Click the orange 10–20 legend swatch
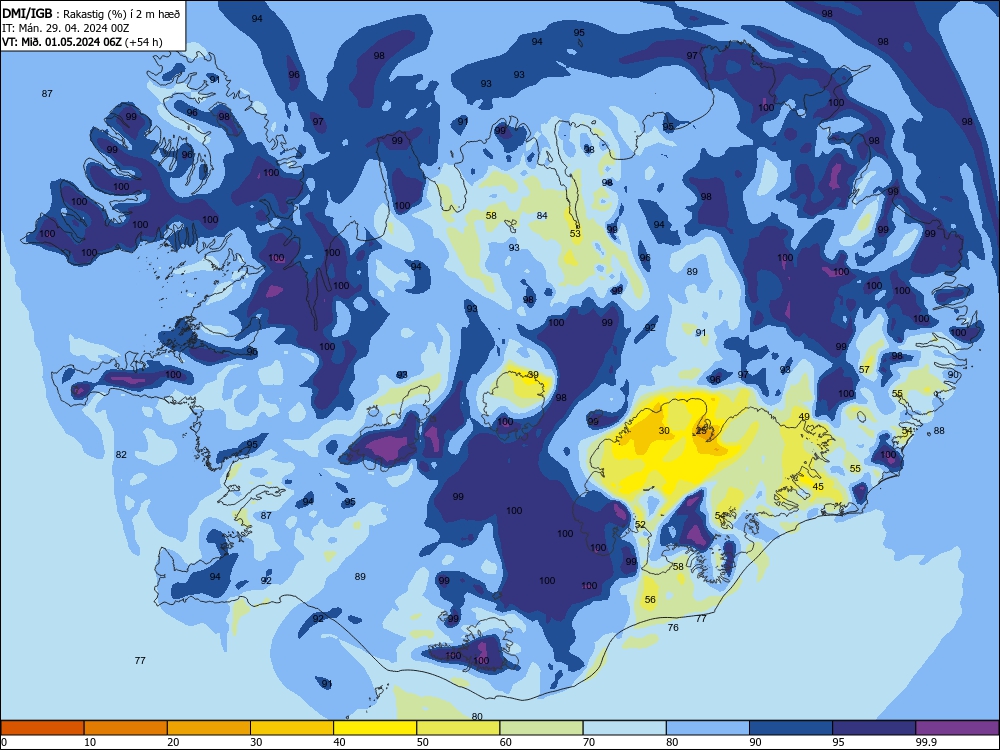 126,728
